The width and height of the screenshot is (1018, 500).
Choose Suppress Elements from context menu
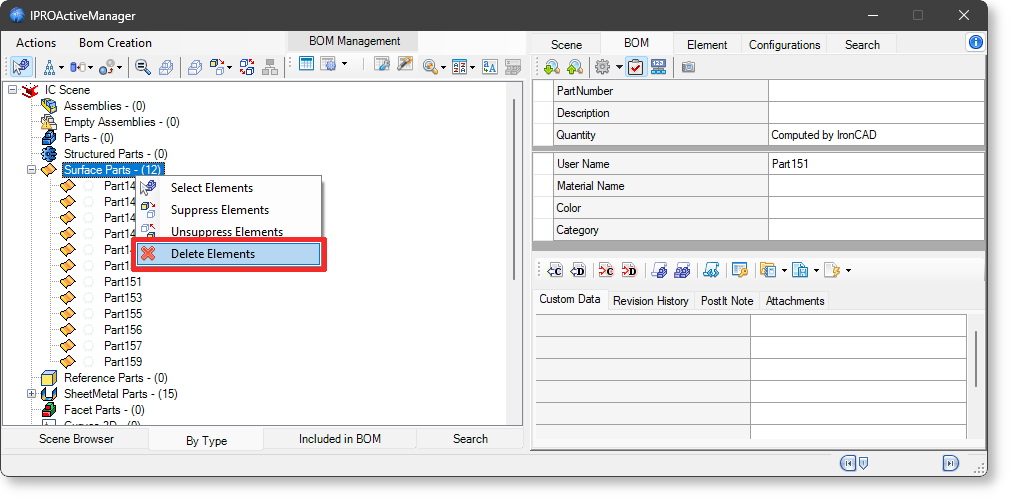229,210
